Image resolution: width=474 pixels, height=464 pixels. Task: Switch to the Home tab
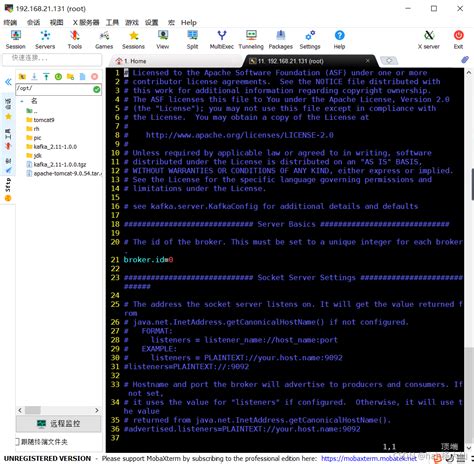[131, 61]
